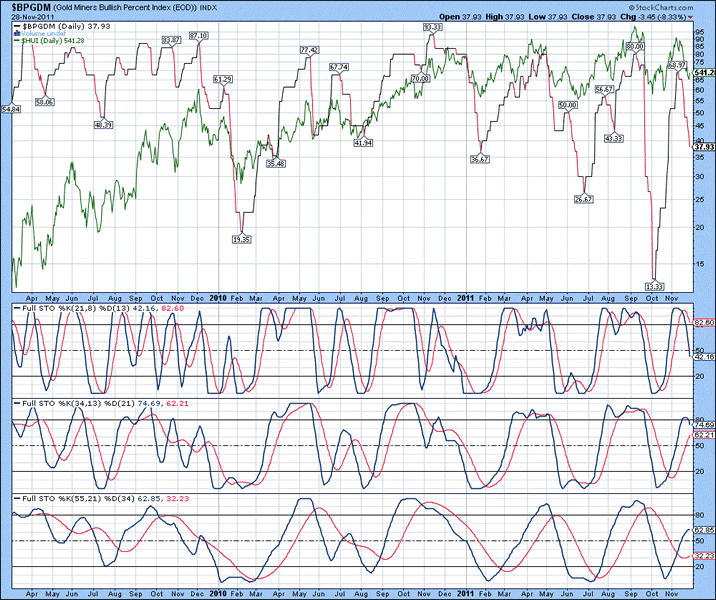Click the 13.33 low price label
Viewport: 716px width, 600px height.
tap(655, 286)
